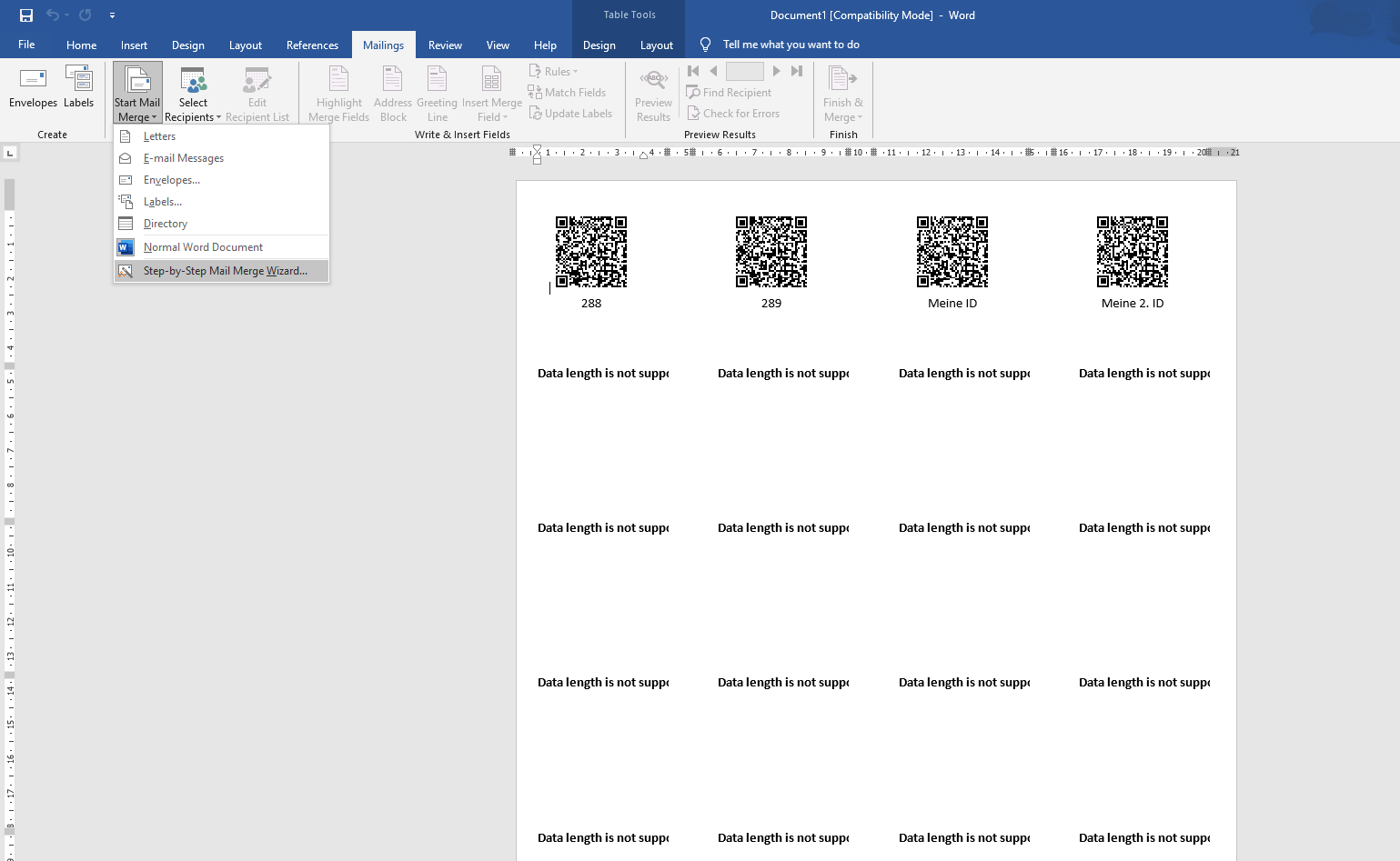Open the File tab
Viewport: 1400px width, 861px height.
pos(26,45)
